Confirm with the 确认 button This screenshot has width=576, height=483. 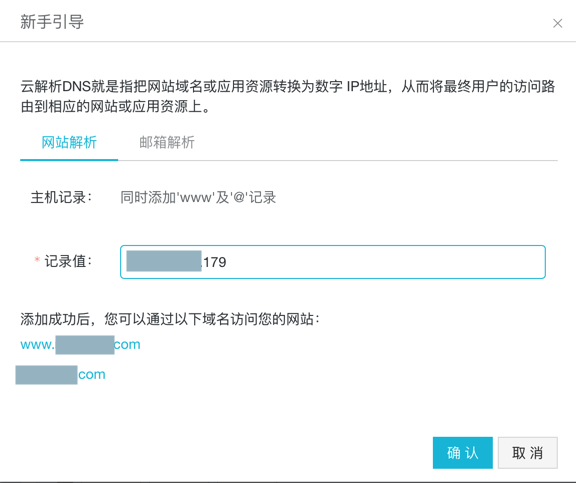pyautogui.click(x=462, y=453)
